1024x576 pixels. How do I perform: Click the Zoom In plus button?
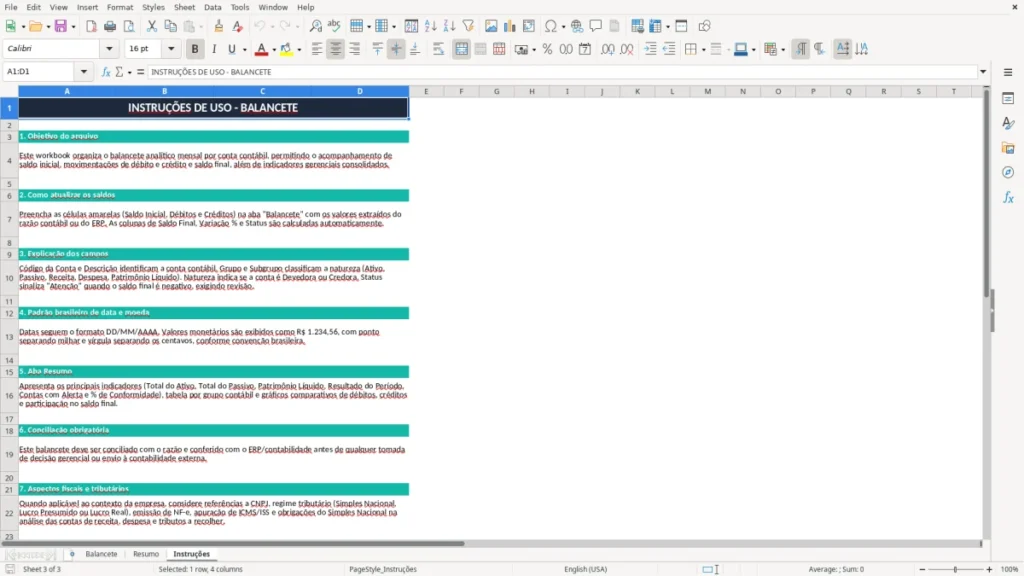pos(989,569)
